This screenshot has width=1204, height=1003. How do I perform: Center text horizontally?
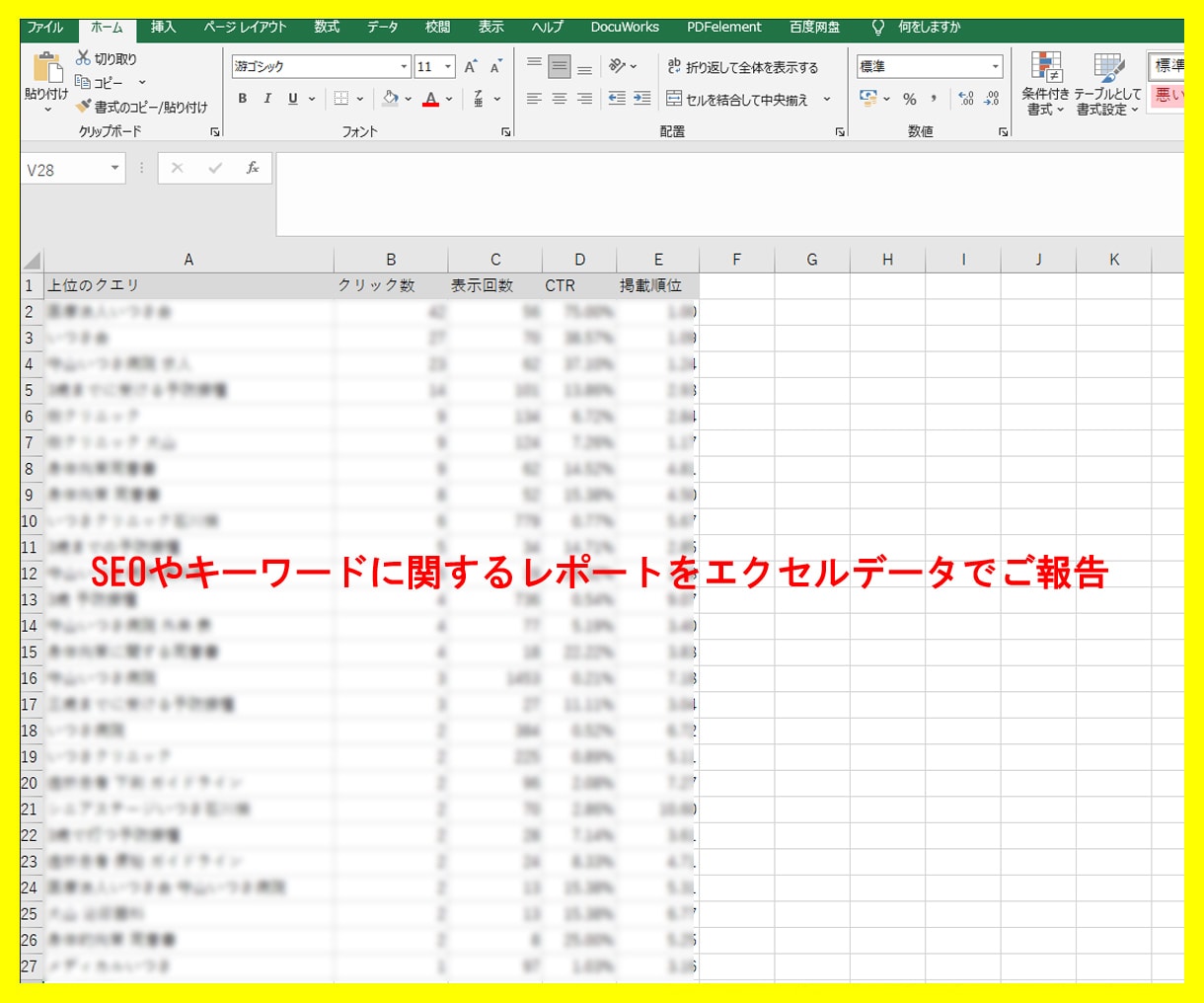pyautogui.click(x=560, y=99)
